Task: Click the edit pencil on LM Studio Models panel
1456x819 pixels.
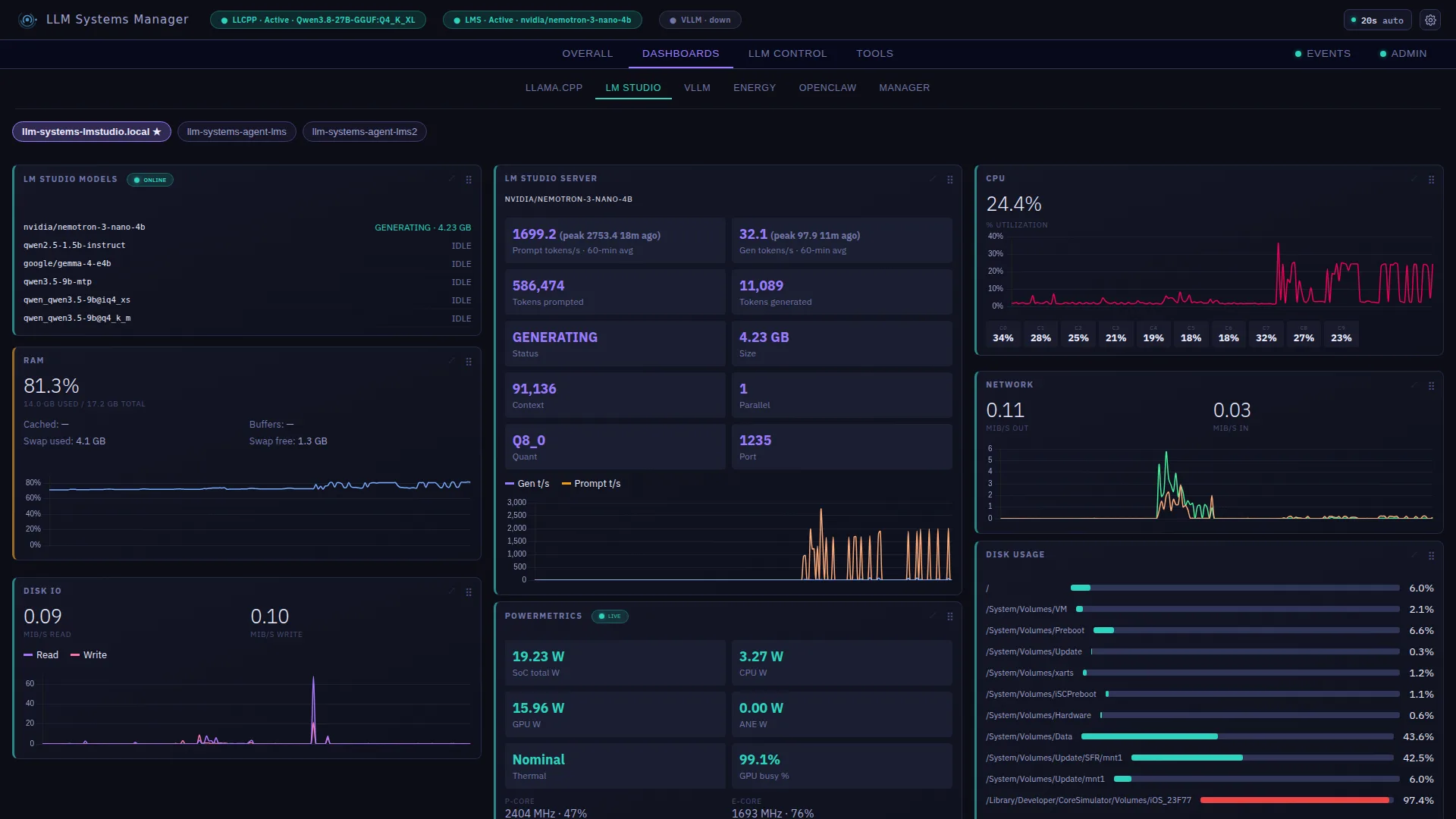Action: point(451,179)
